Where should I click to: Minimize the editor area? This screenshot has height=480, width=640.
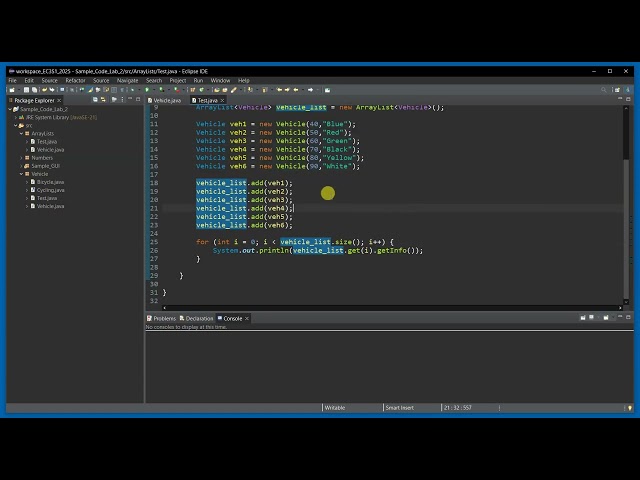coord(620,99)
